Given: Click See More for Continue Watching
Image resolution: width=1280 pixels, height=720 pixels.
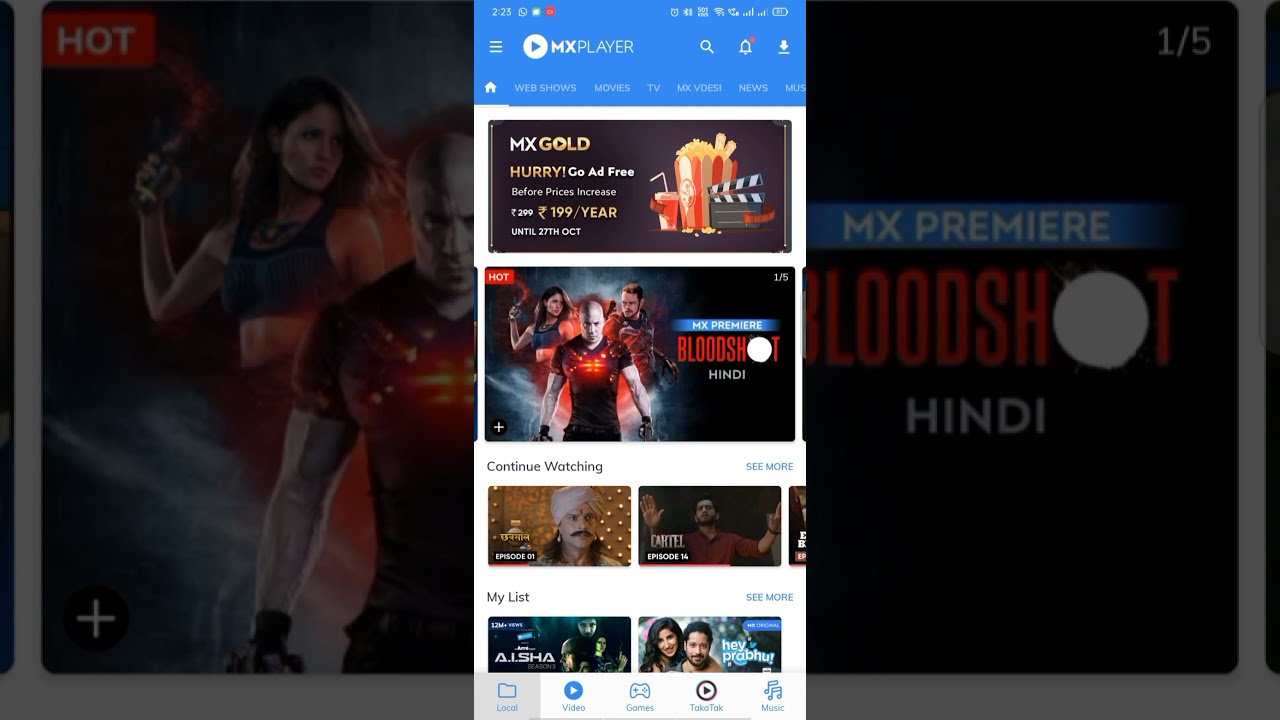Looking at the screenshot, I should pos(769,467).
